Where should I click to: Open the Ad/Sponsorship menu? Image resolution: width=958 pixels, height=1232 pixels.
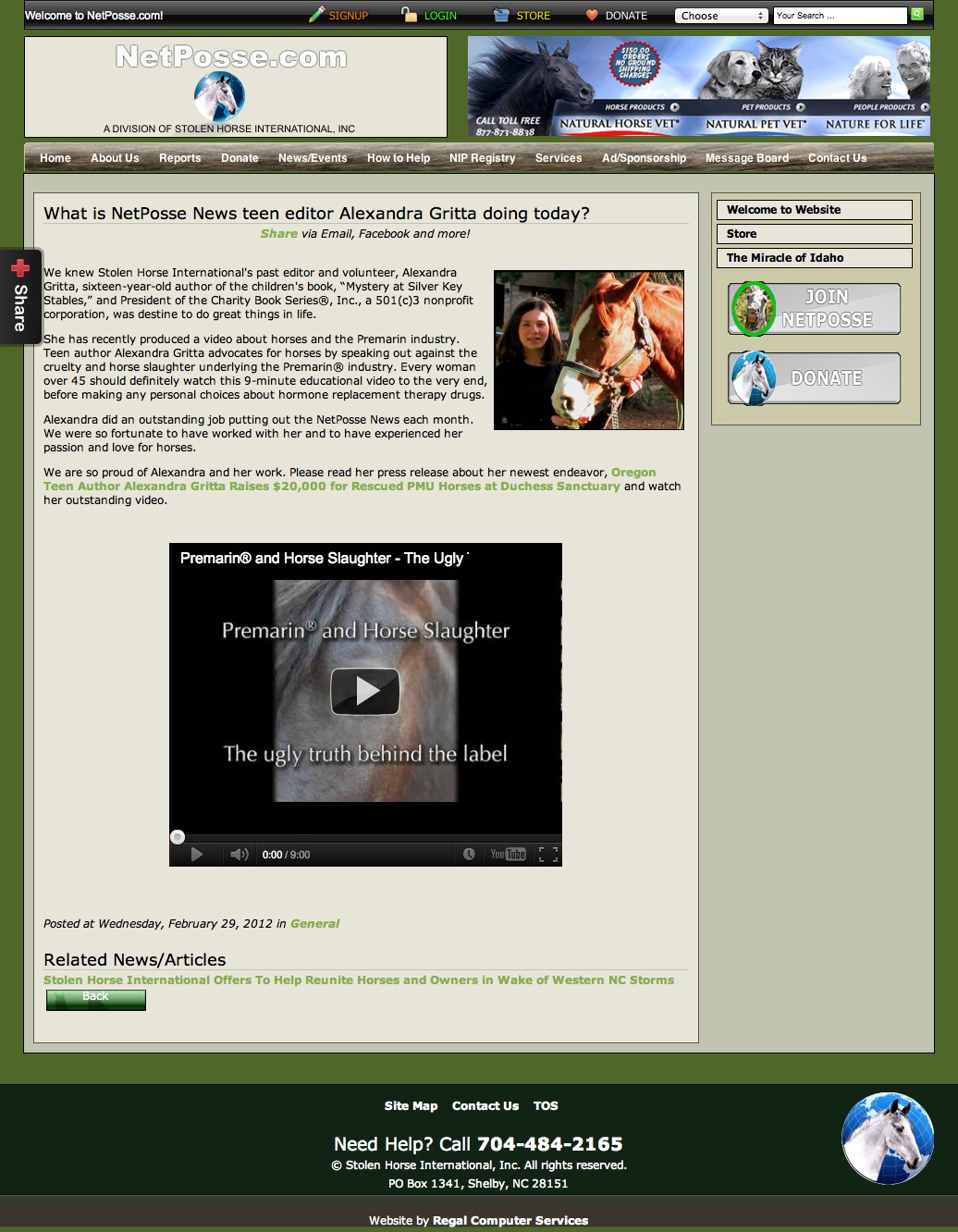pyautogui.click(x=644, y=158)
